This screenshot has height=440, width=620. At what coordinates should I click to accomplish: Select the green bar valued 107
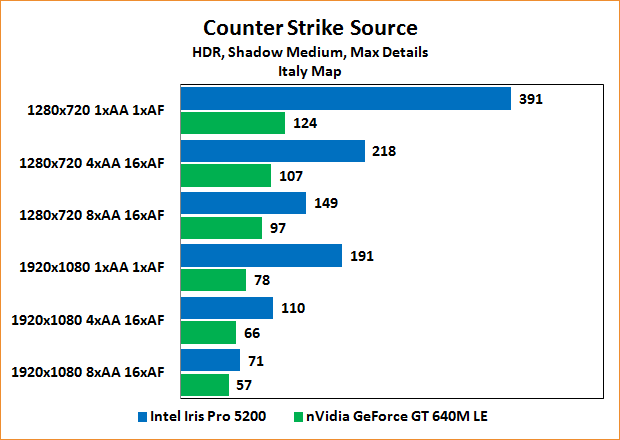(226, 176)
